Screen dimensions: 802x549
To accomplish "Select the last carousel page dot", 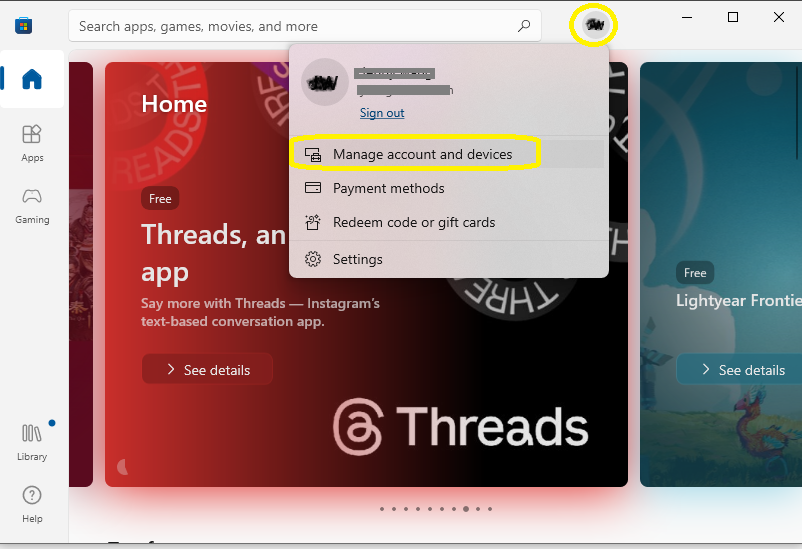I will click(x=490, y=509).
